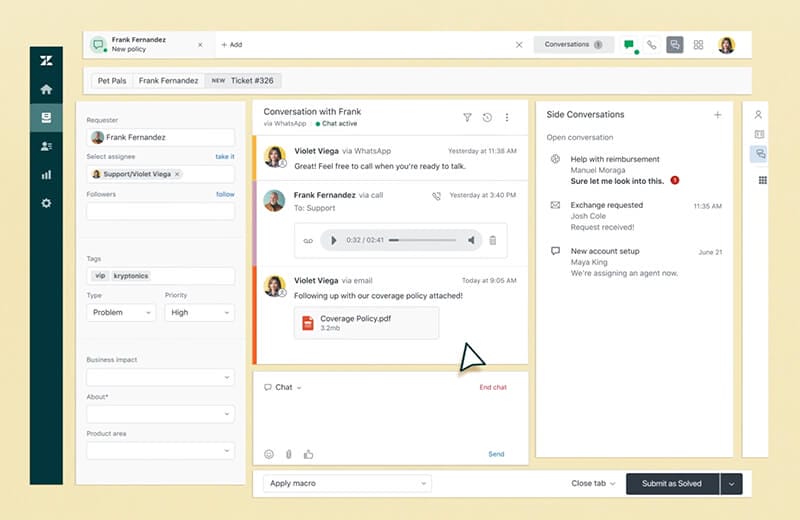This screenshot has height=520, width=800.
Task: Open the Type dropdown showing Problem
Action: pos(121,312)
